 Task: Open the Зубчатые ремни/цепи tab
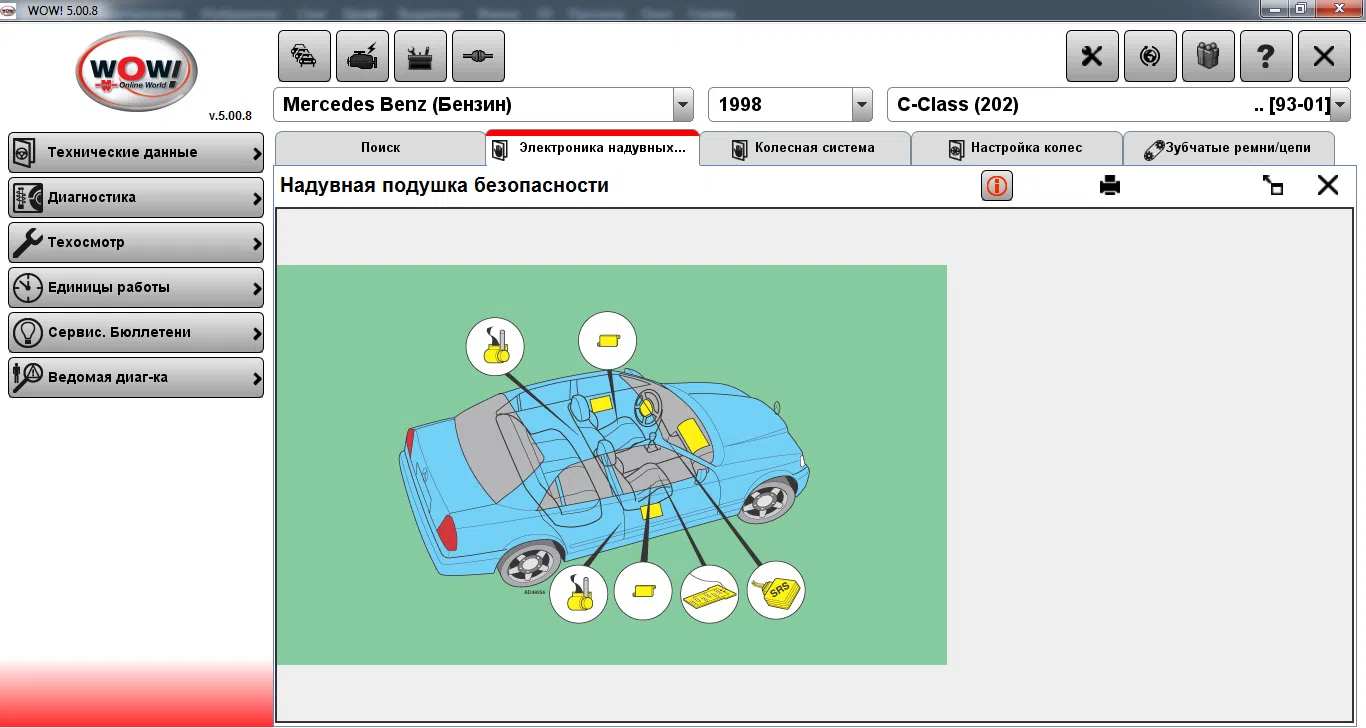click(1229, 148)
